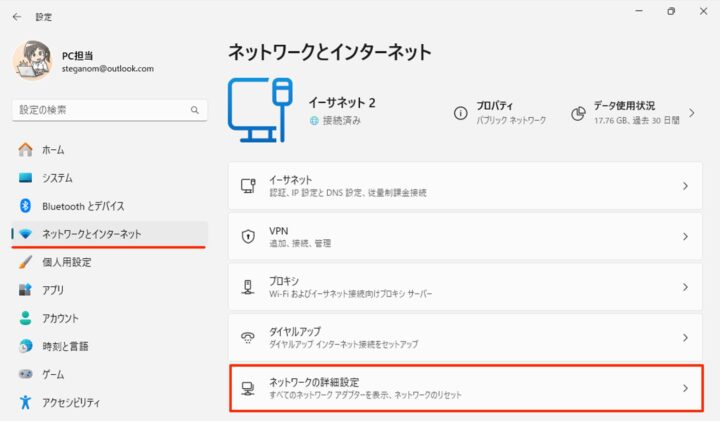Viewport: 720px width, 421px height.
Task: Click the PC担当 user profile avatar
Action: pyautogui.click(x=32, y=60)
